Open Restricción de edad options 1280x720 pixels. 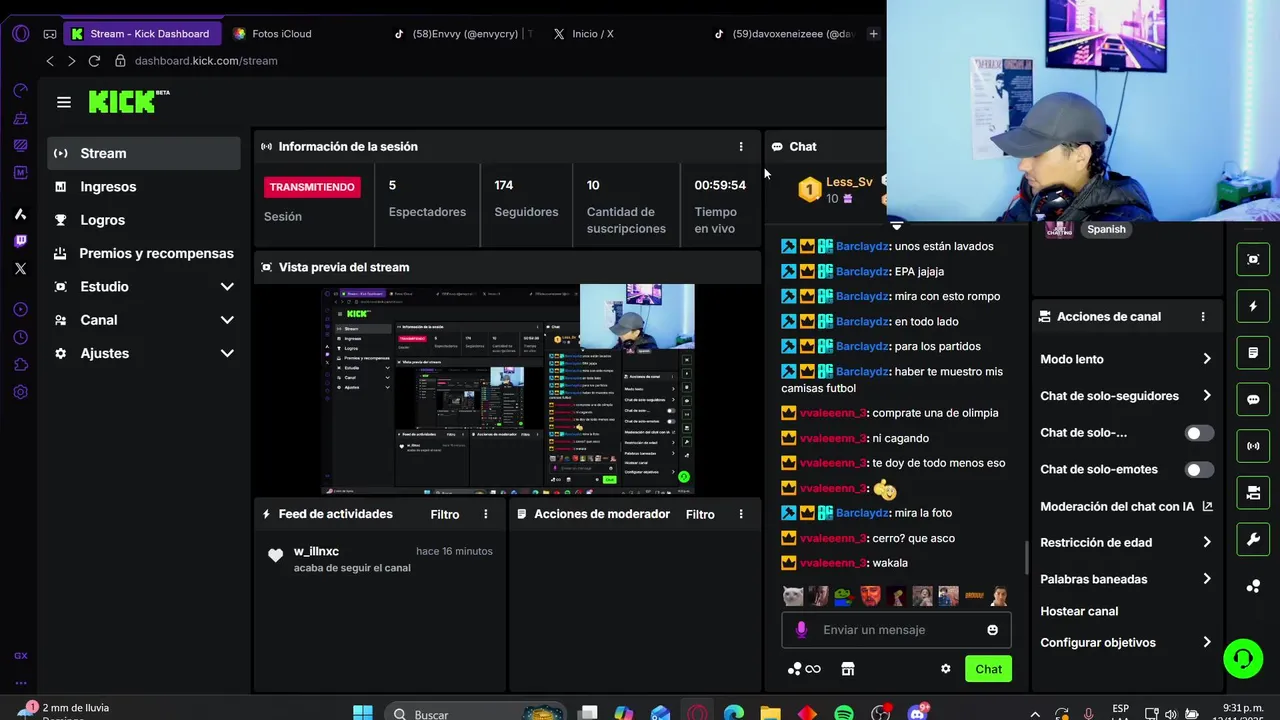[1126, 543]
